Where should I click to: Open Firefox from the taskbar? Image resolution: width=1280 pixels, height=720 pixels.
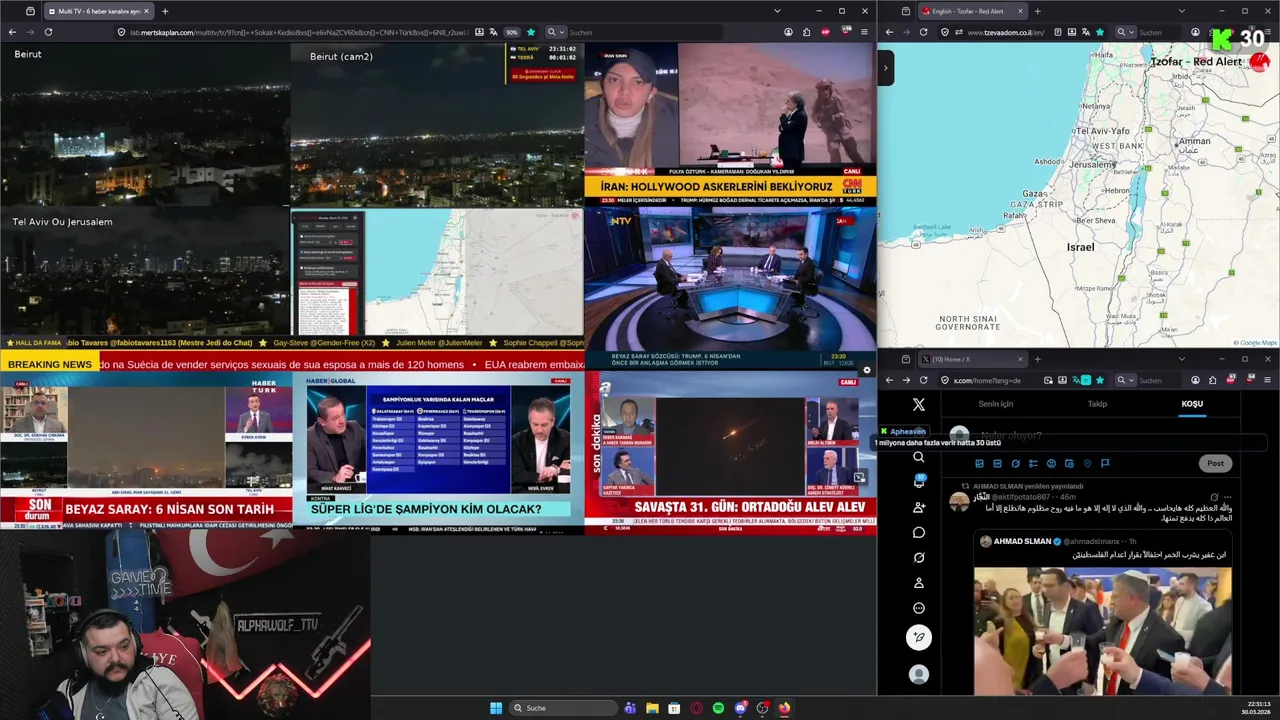click(784, 708)
